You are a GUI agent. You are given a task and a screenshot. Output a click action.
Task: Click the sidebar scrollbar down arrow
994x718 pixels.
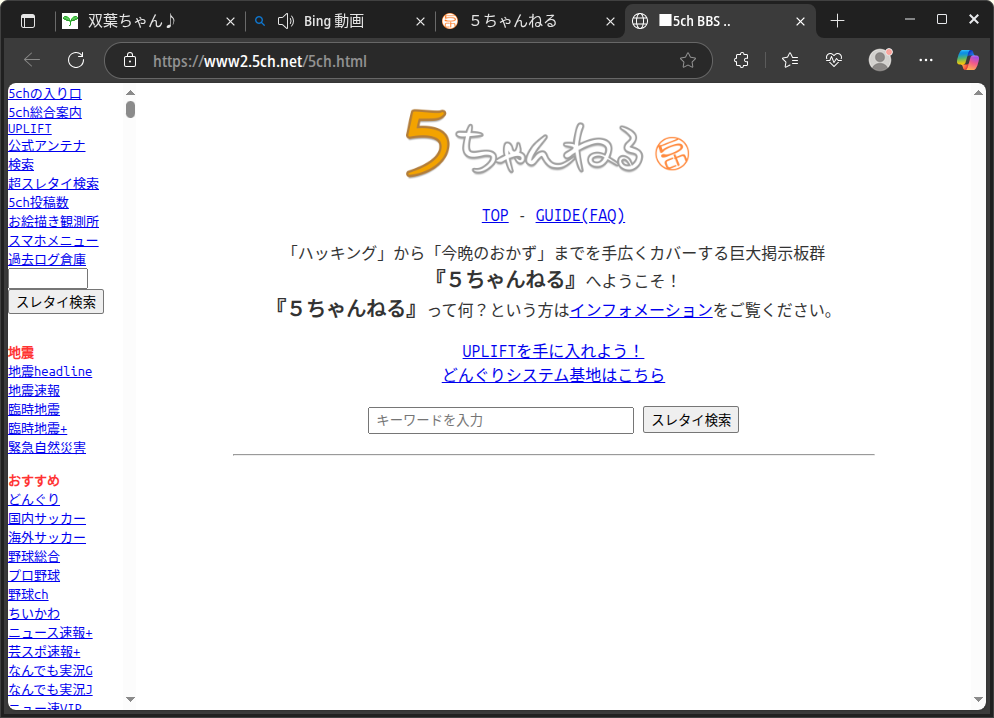click(130, 698)
